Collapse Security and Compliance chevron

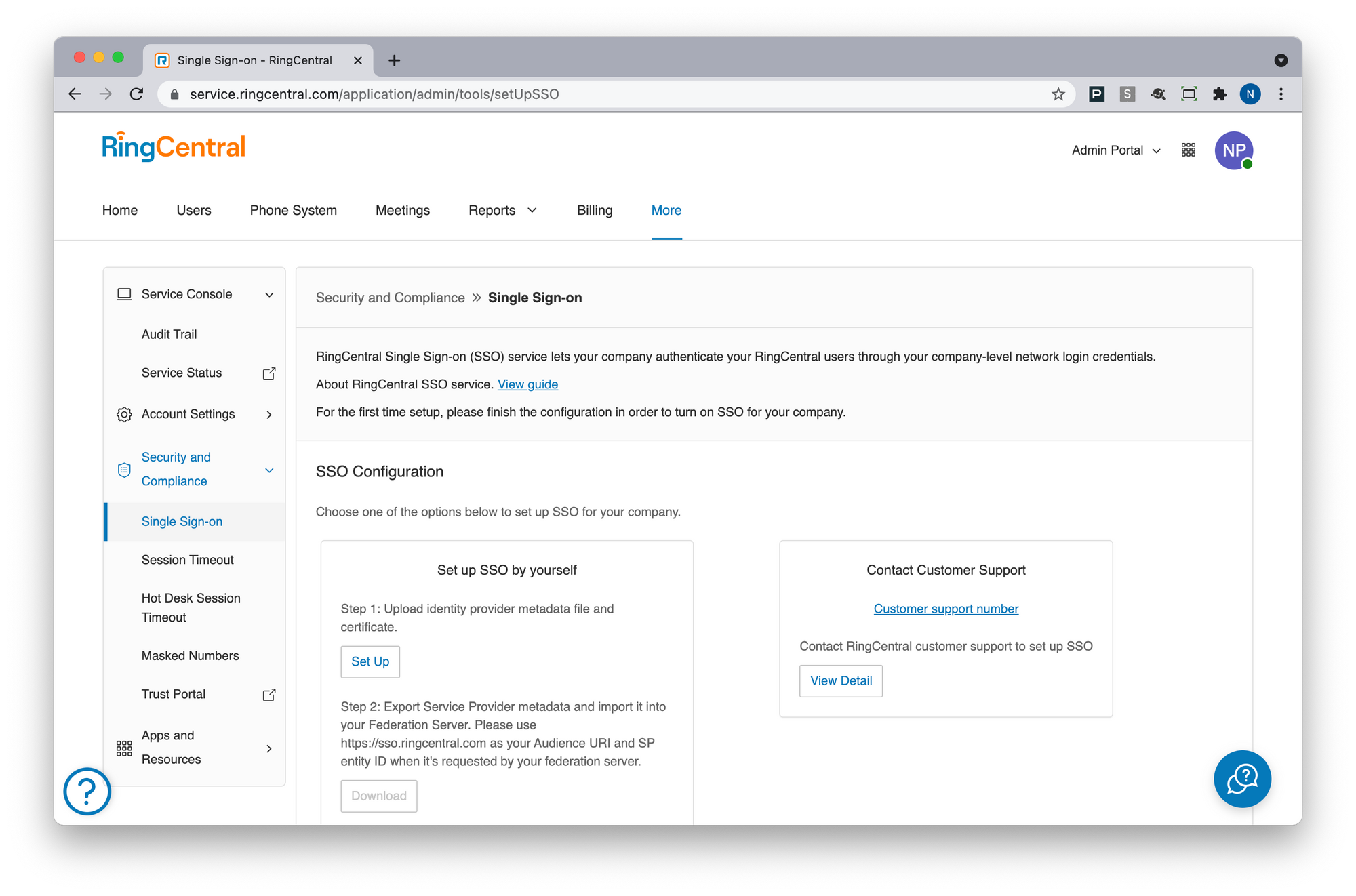coord(269,470)
